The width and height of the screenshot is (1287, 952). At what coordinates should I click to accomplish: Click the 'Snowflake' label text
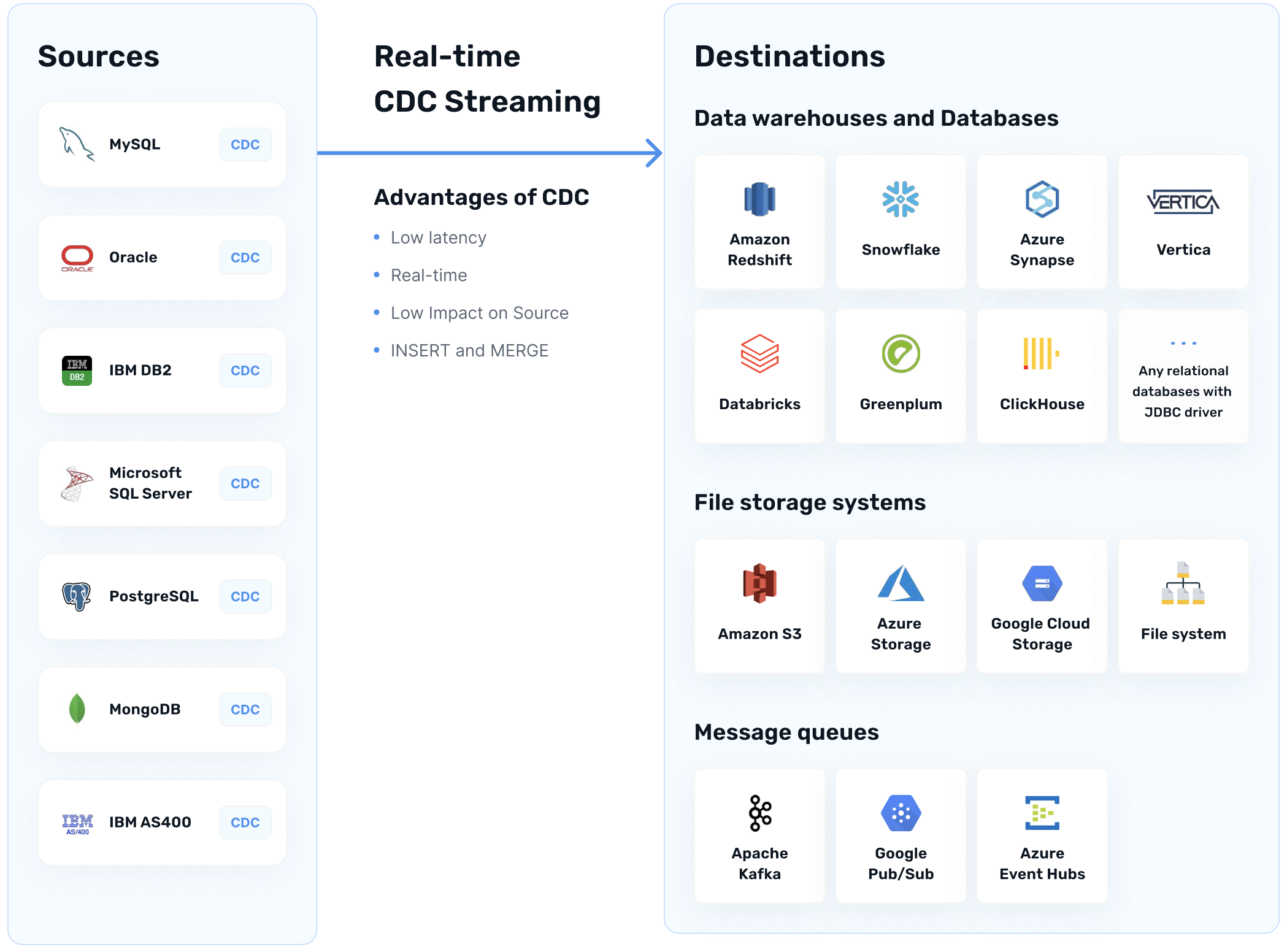pos(901,250)
